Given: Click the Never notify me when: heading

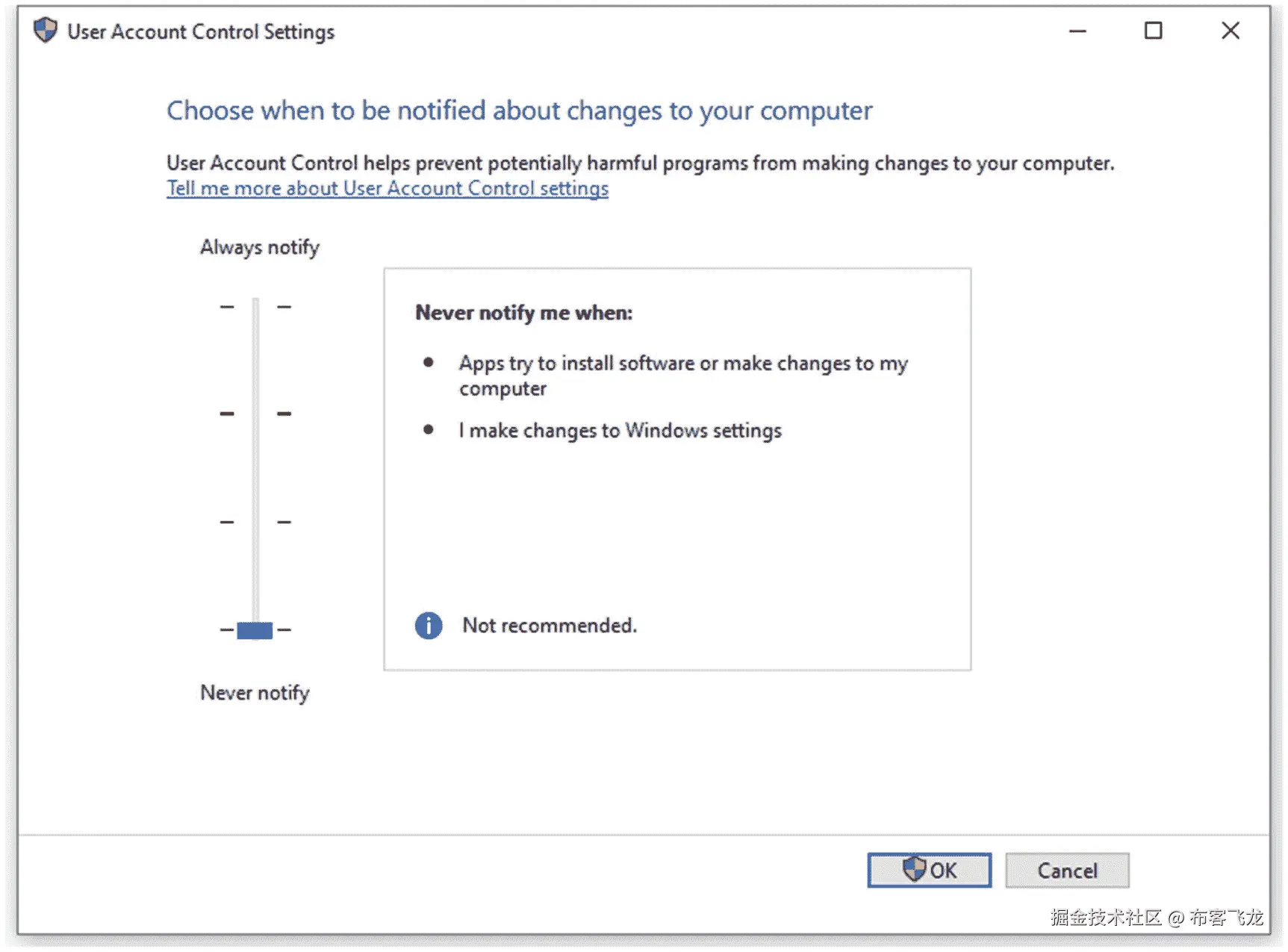Looking at the screenshot, I should tap(524, 313).
